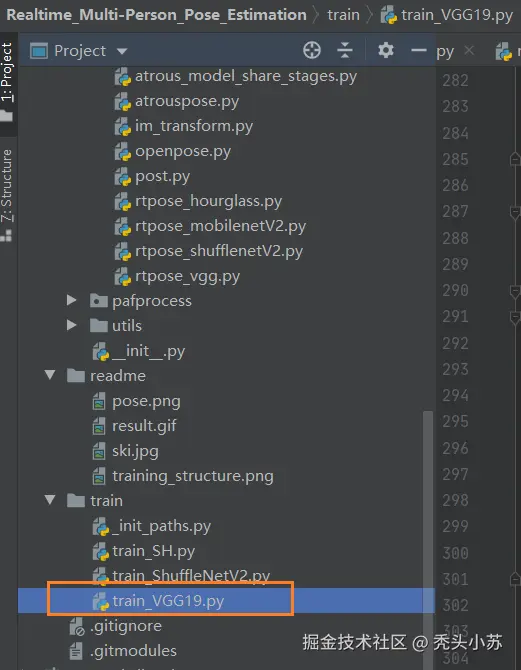
Task: Open Project panel settings gear
Action: pyautogui.click(x=386, y=50)
